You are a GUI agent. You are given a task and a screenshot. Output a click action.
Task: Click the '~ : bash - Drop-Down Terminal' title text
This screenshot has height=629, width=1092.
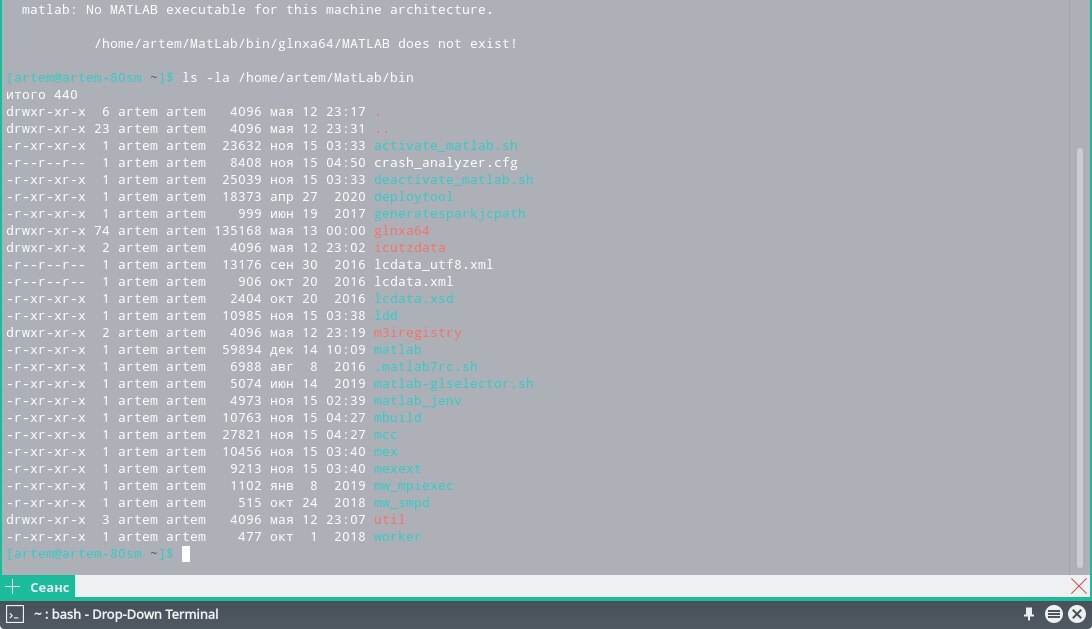(126, 614)
